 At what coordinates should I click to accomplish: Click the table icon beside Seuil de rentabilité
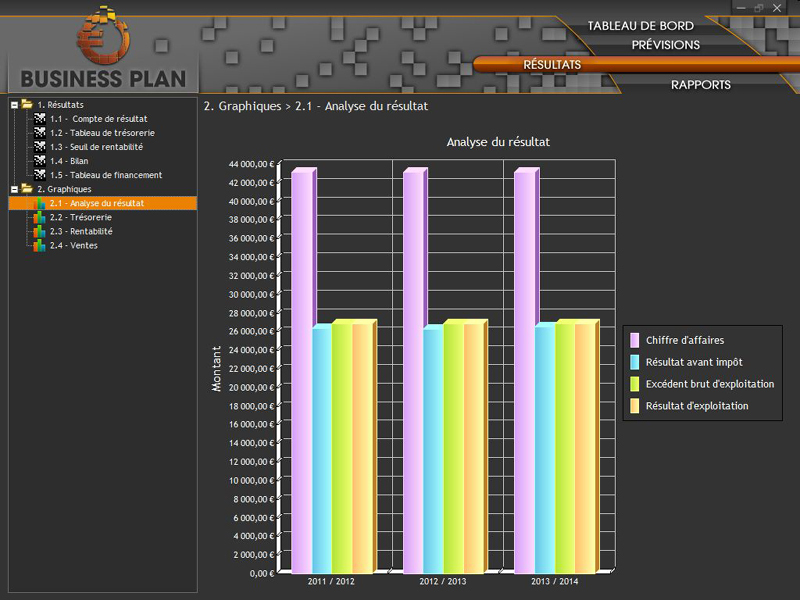(40, 146)
